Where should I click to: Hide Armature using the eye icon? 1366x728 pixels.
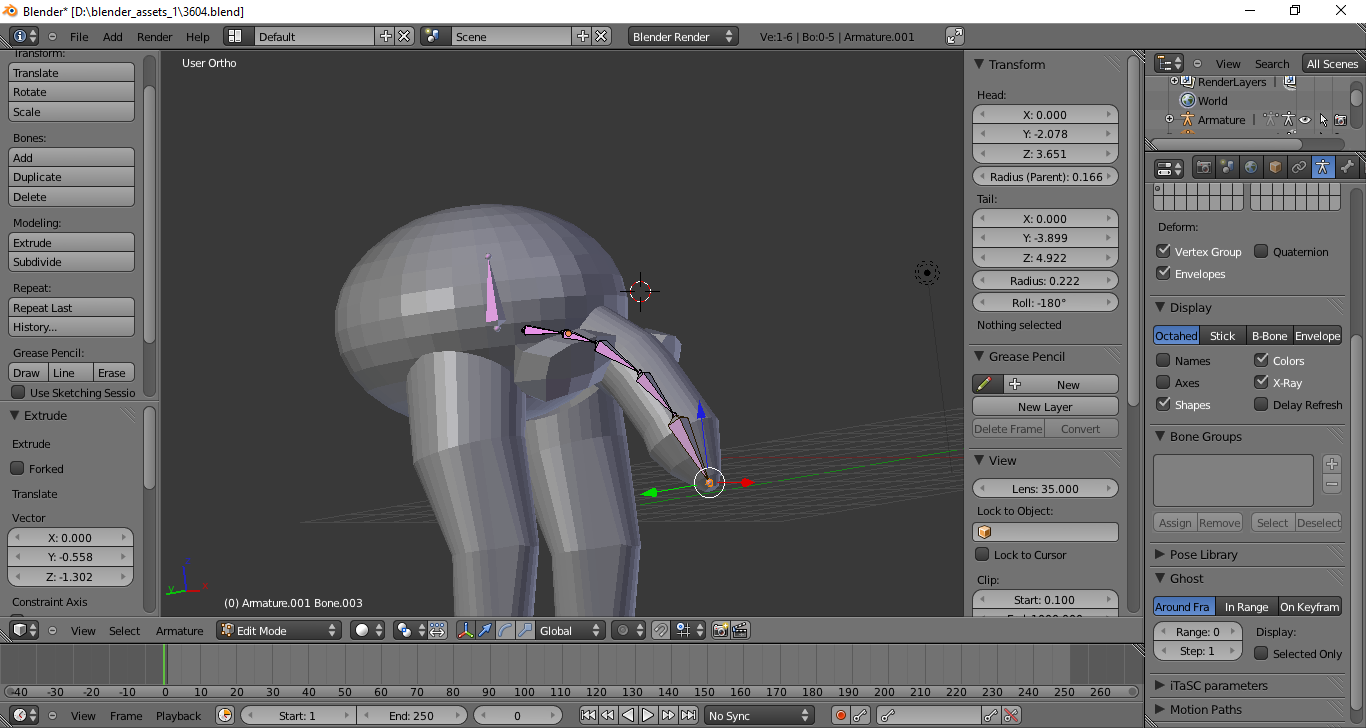pos(1305,120)
